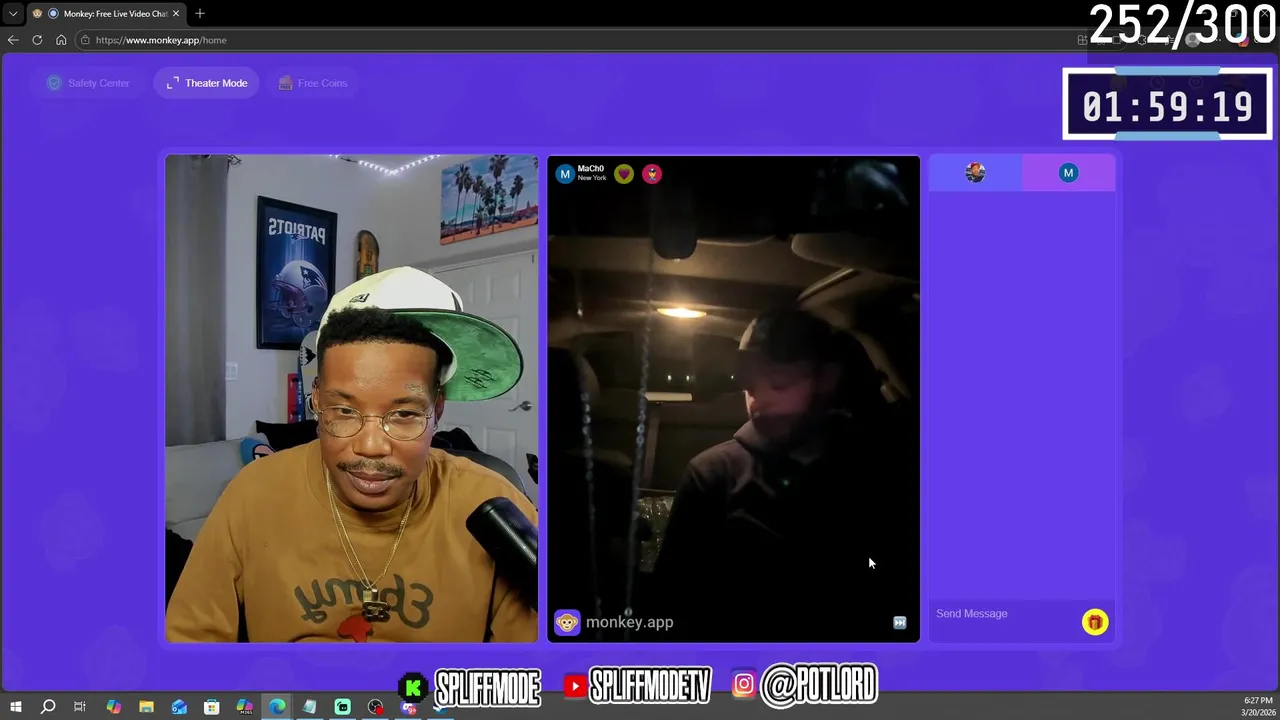Go to the browser home page
The image size is (1280, 720).
pos(61,40)
